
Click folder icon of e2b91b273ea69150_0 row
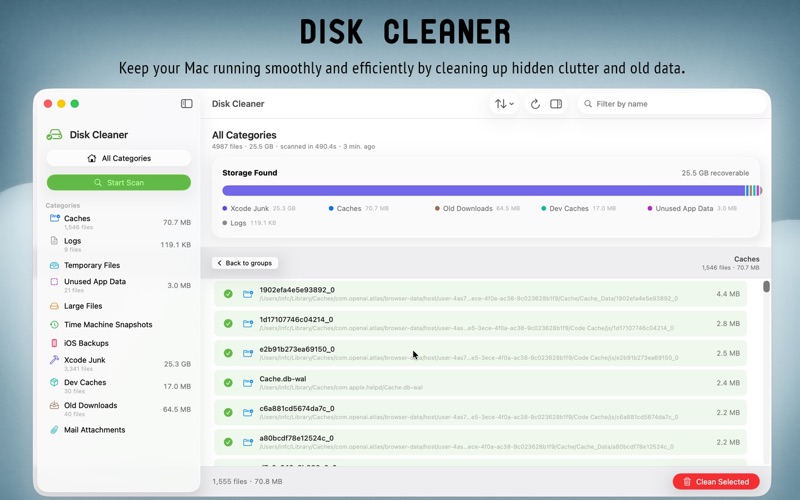(x=248, y=353)
